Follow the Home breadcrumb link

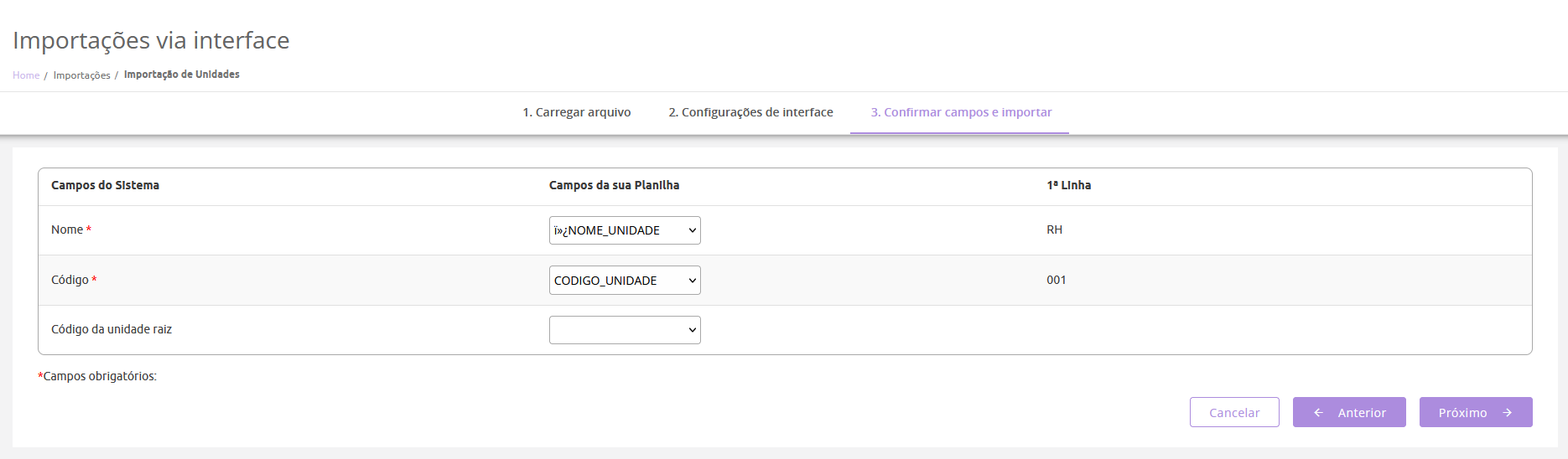(x=26, y=75)
